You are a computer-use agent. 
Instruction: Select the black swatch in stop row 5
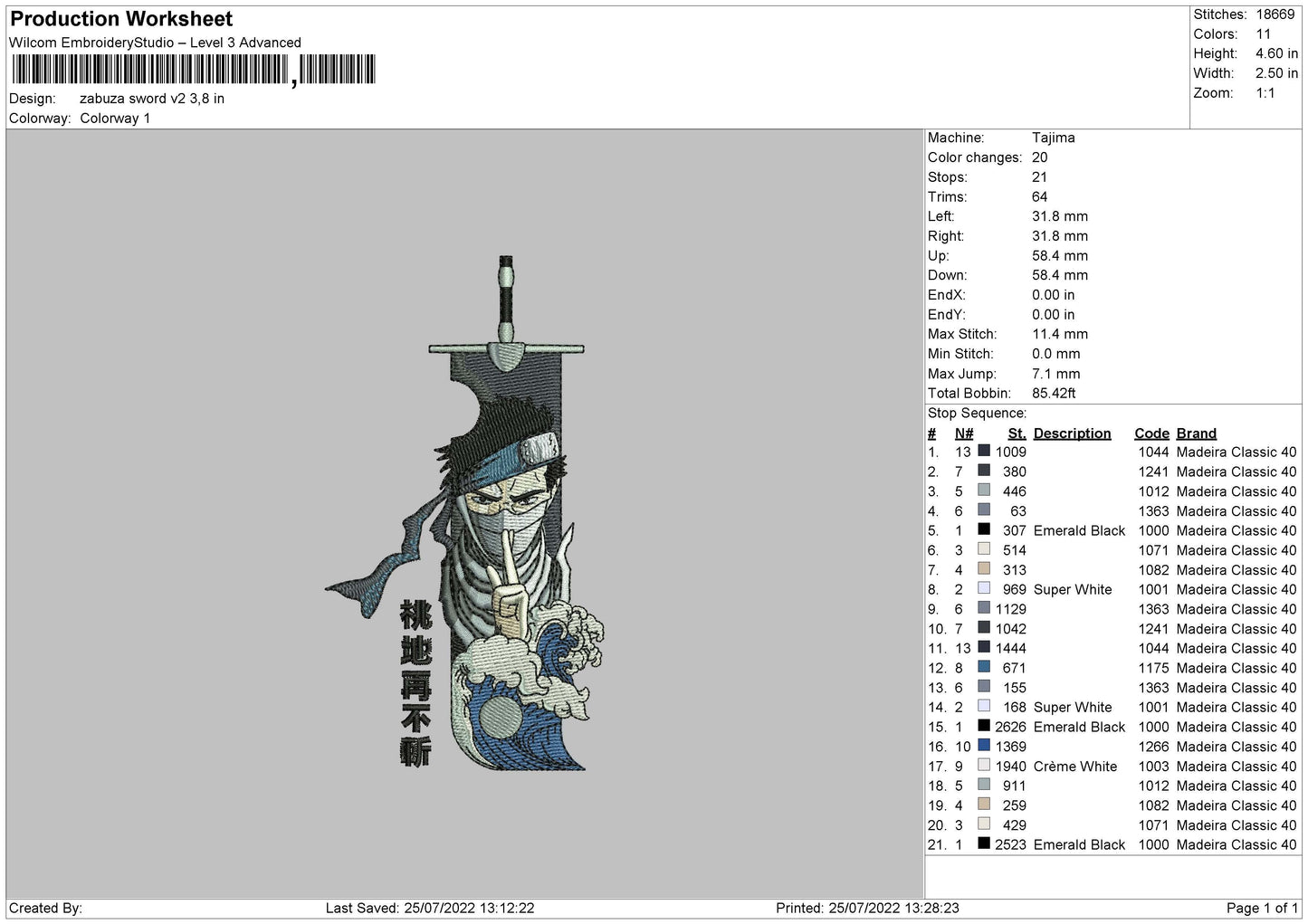click(x=984, y=529)
